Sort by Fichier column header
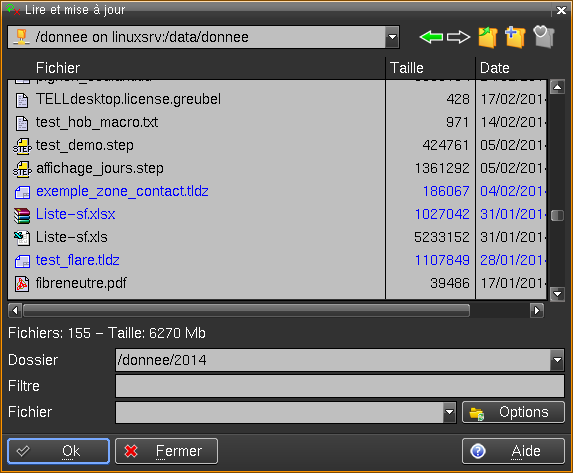This screenshot has height=473, width=573. coord(196,68)
